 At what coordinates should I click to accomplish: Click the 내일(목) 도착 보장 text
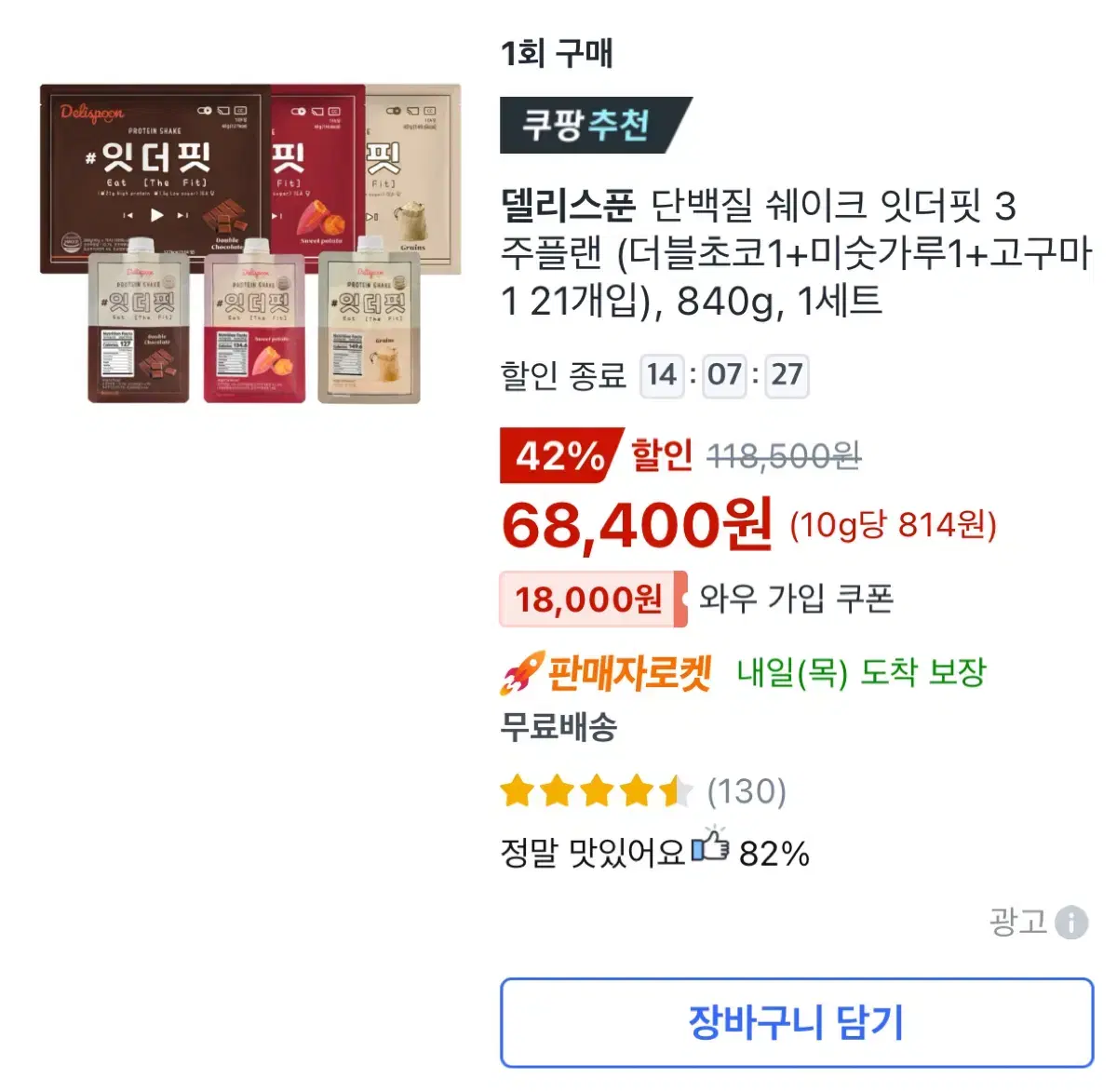(861, 672)
